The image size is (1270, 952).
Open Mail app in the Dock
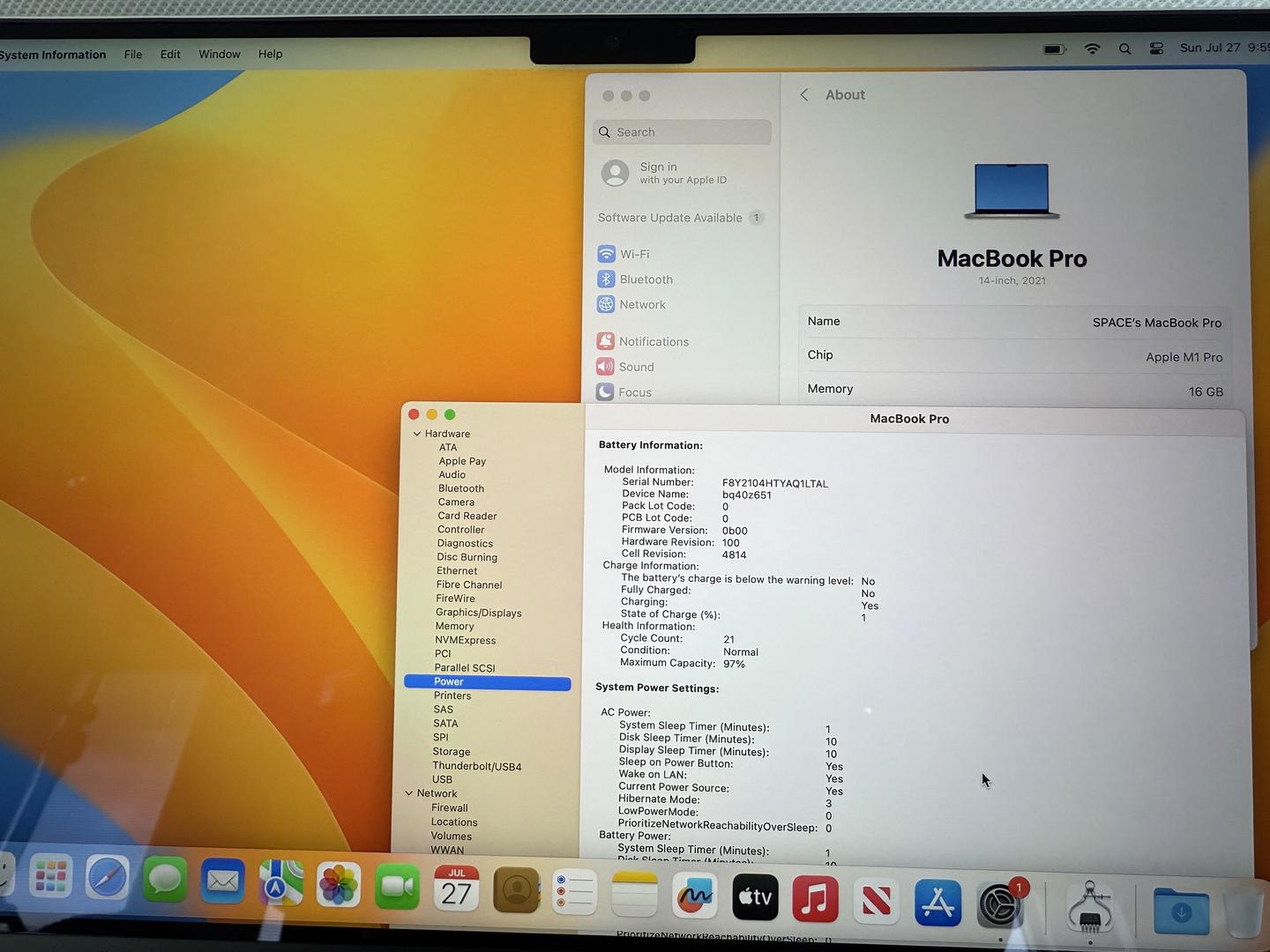pos(222,881)
